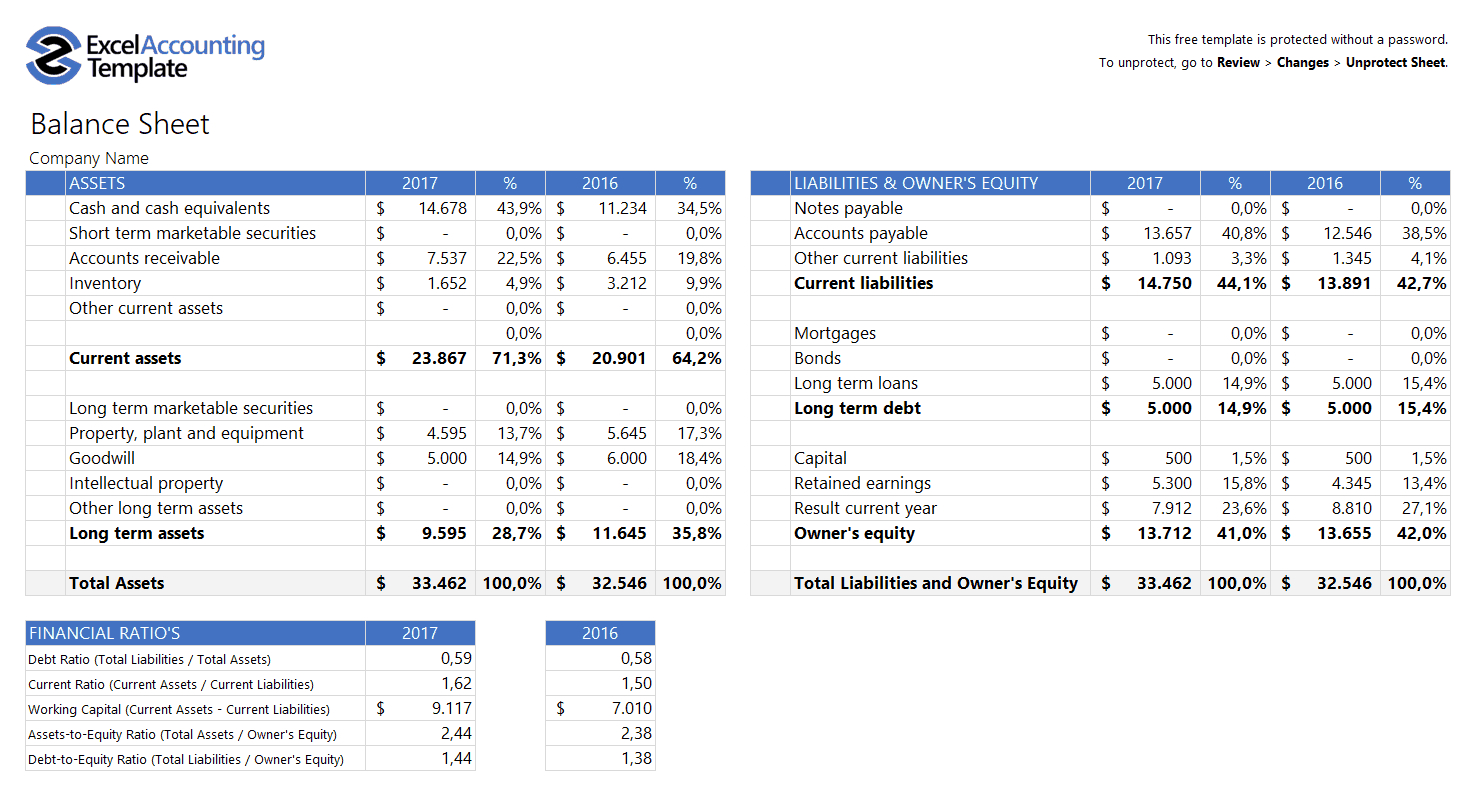Click the 'LIABILITIES & OWNER'S EQUITY' header cell
The width and height of the screenshot is (1476, 795).
pos(940,183)
